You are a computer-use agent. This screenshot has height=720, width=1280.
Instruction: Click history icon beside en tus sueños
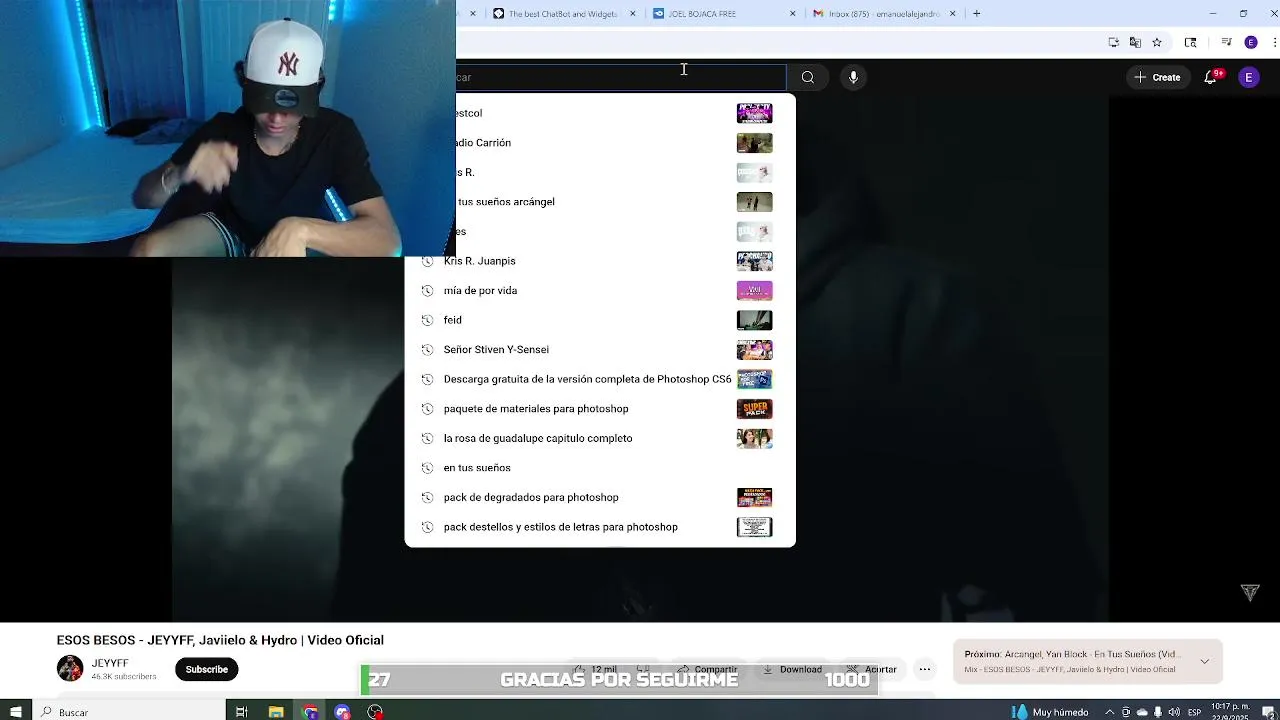(x=427, y=467)
